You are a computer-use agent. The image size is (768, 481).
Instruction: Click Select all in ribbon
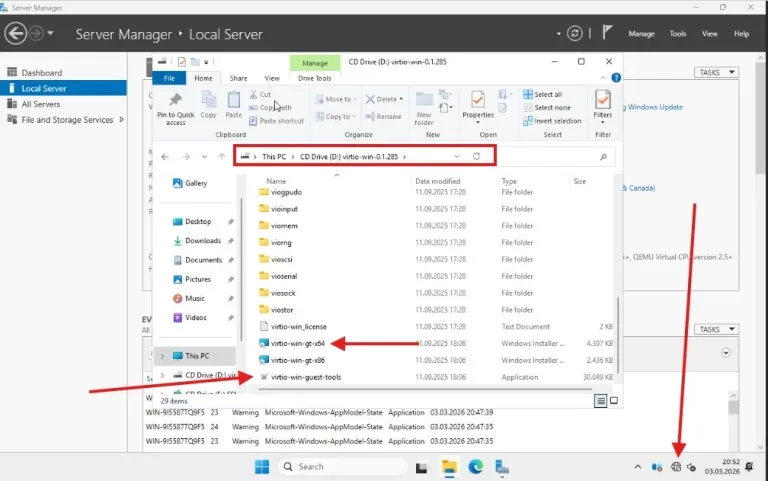(542, 94)
